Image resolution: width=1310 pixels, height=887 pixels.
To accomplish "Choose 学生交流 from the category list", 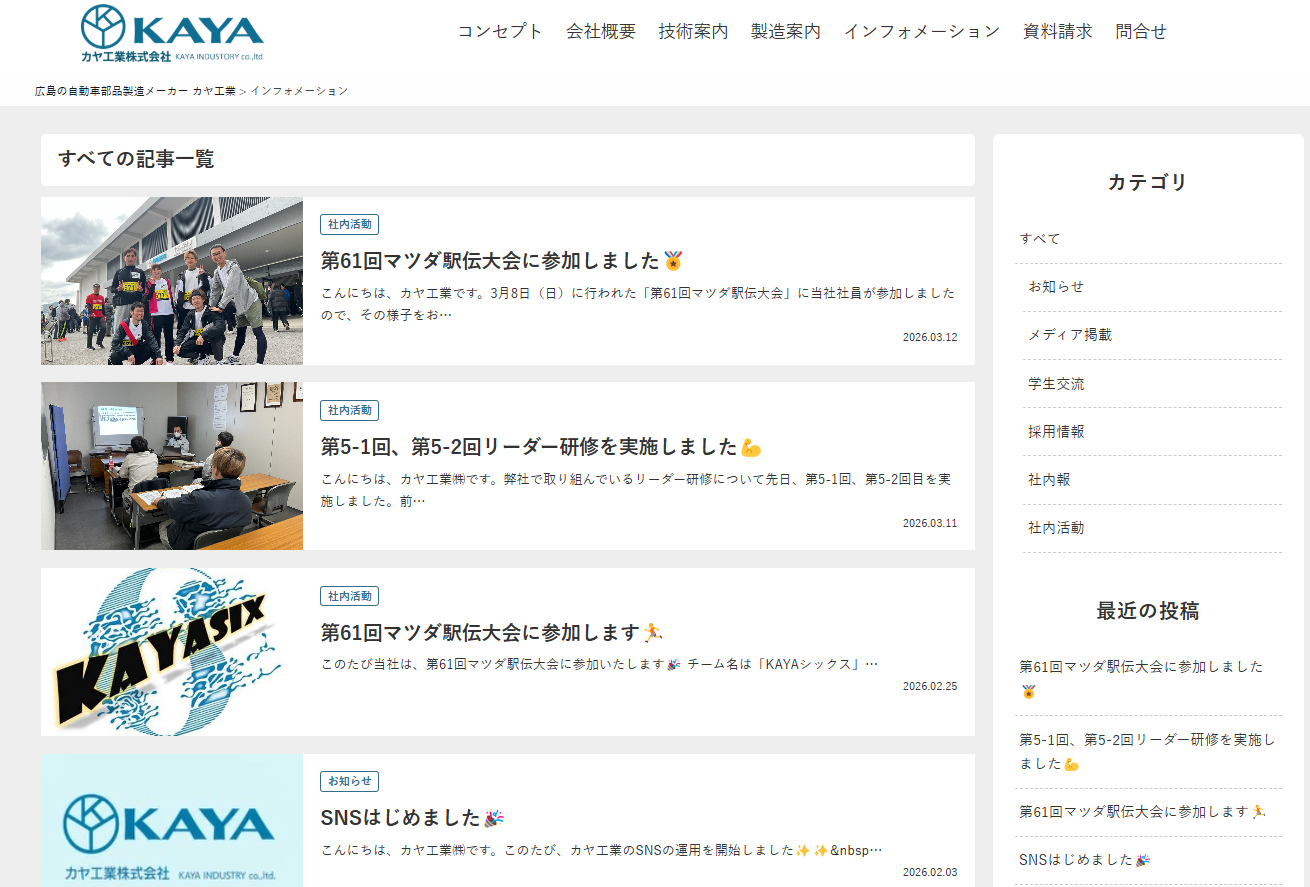I will pyautogui.click(x=1056, y=384).
